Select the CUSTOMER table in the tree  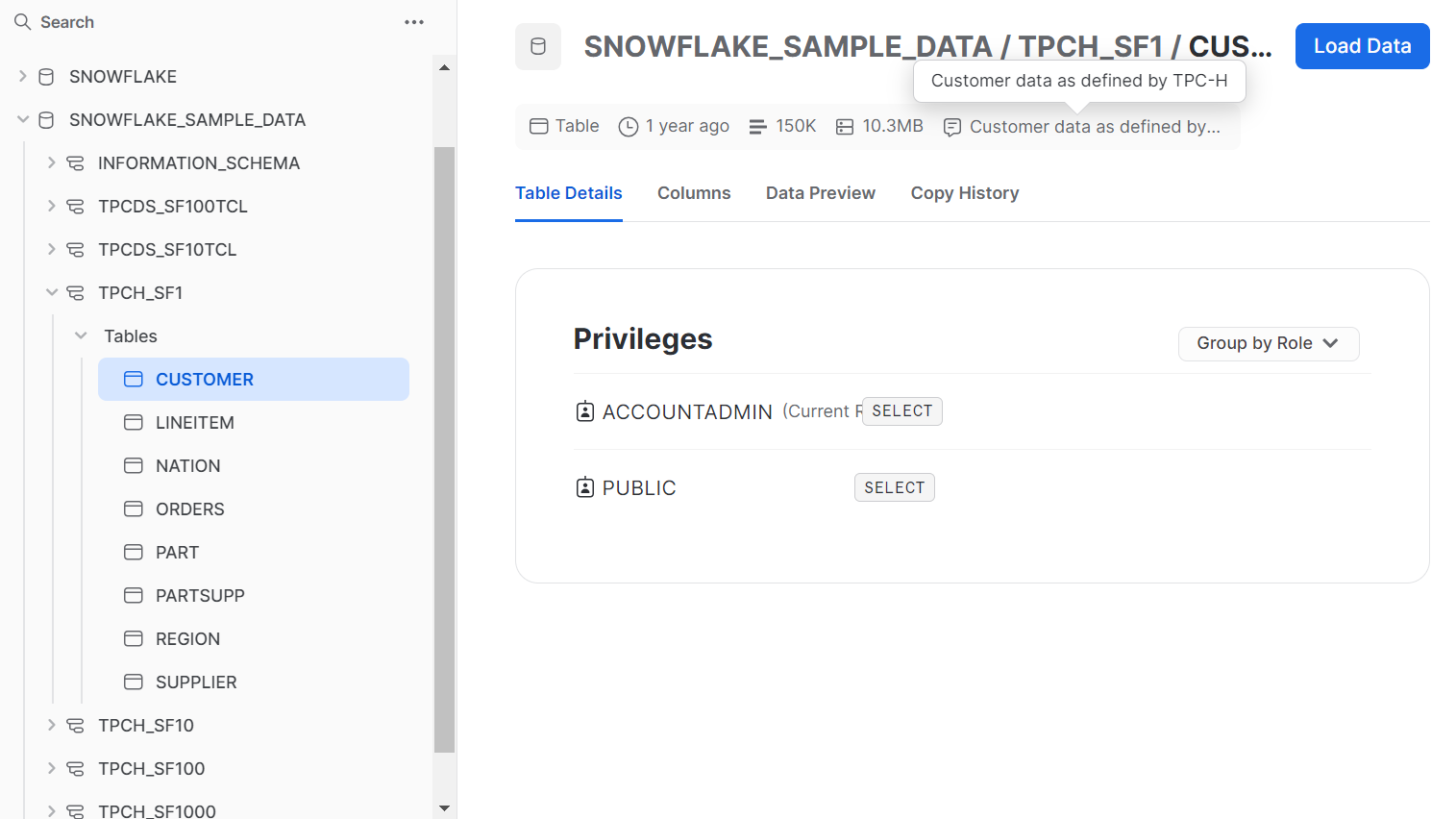[254, 380]
